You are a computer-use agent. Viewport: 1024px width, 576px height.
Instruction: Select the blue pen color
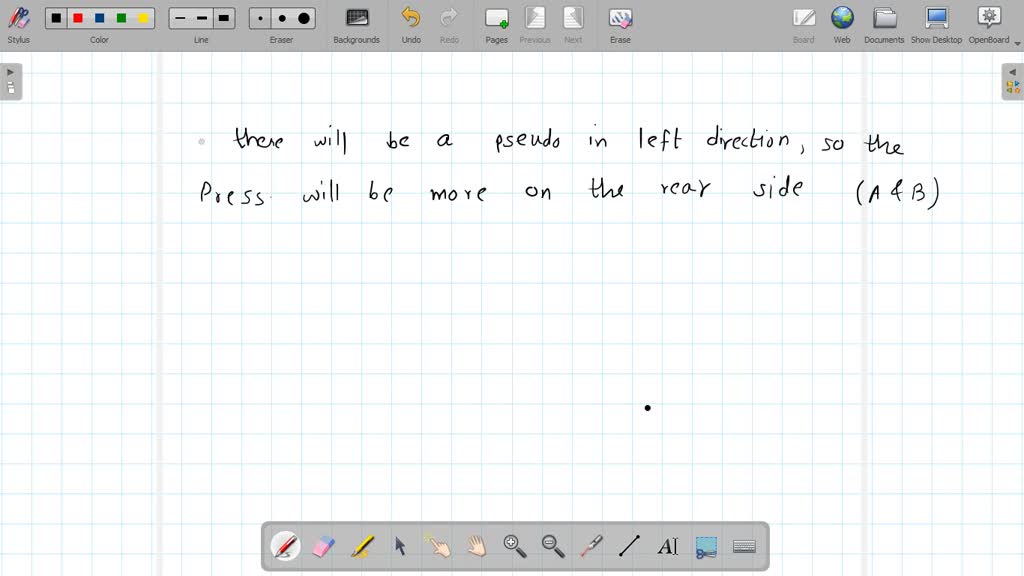pyautogui.click(x=99, y=18)
